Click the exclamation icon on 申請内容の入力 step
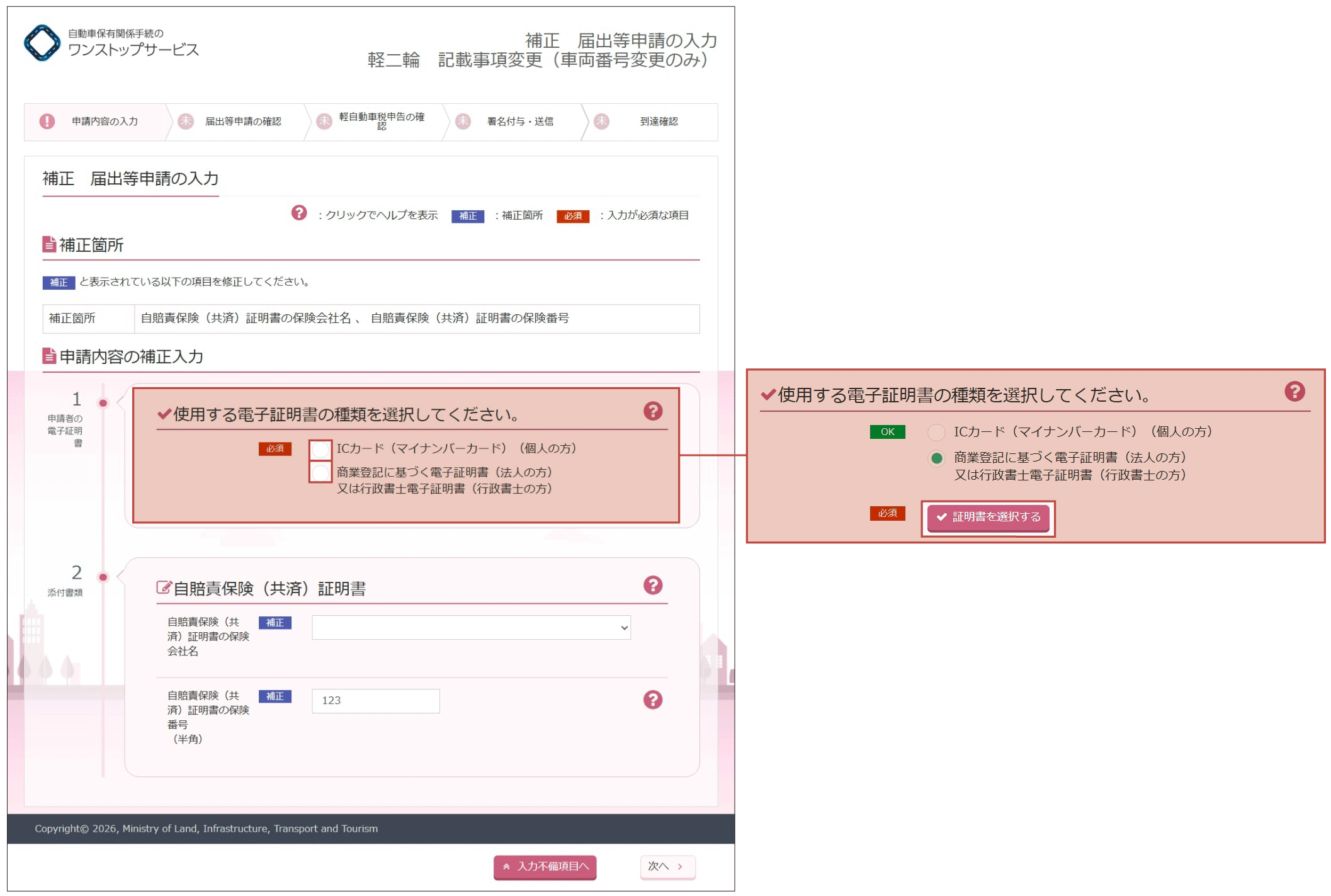 pos(47,122)
